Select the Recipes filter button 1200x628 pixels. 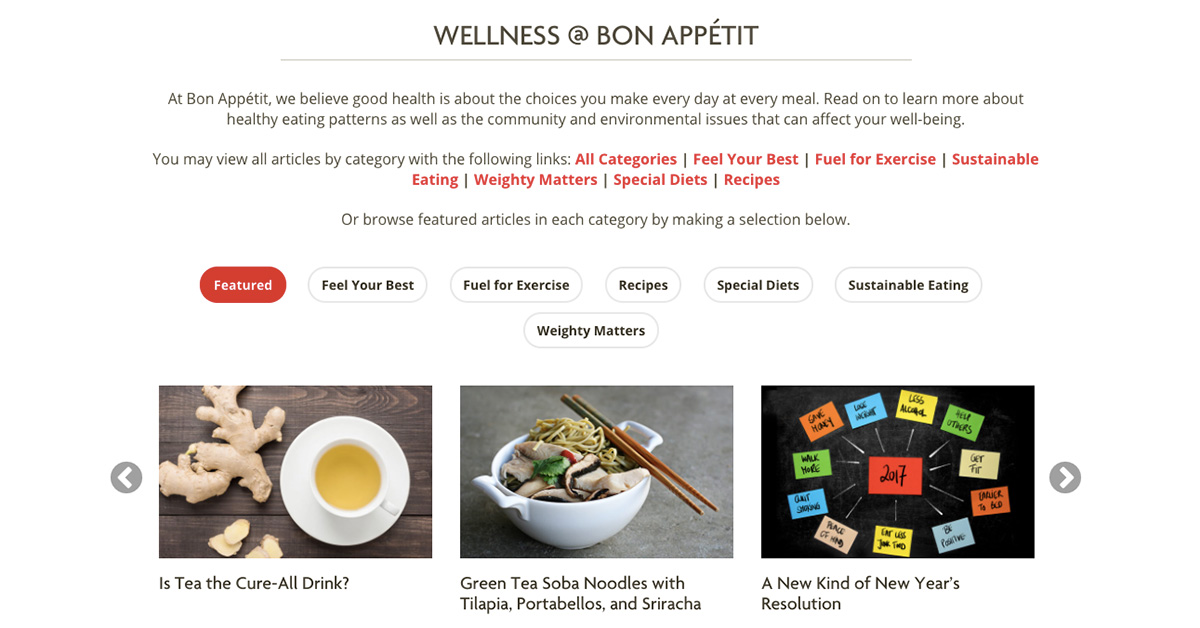click(643, 285)
